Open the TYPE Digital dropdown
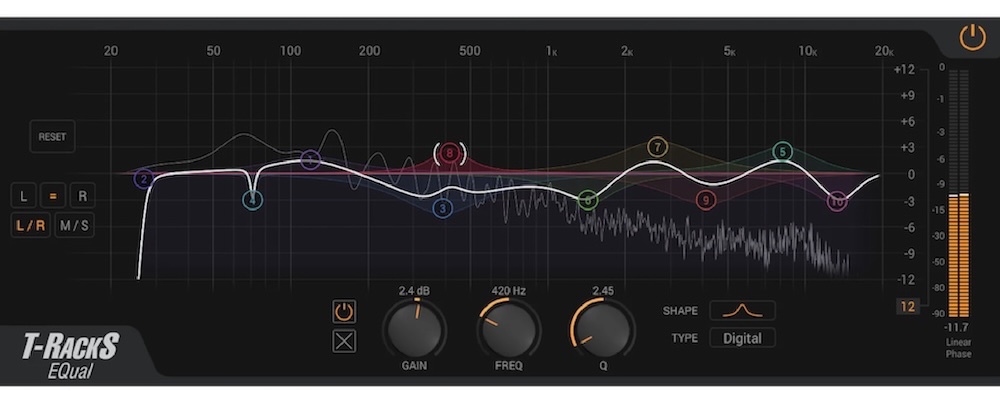This screenshot has width=1000, height=404. 742,338
